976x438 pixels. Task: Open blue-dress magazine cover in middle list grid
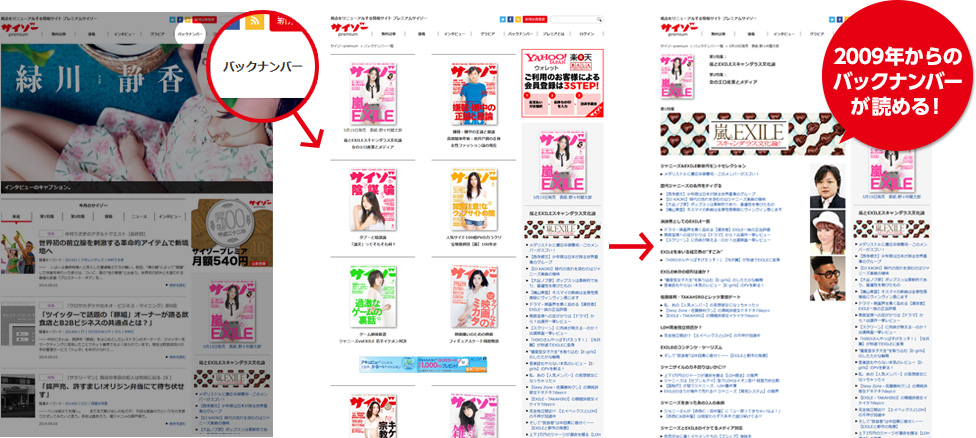474,94
